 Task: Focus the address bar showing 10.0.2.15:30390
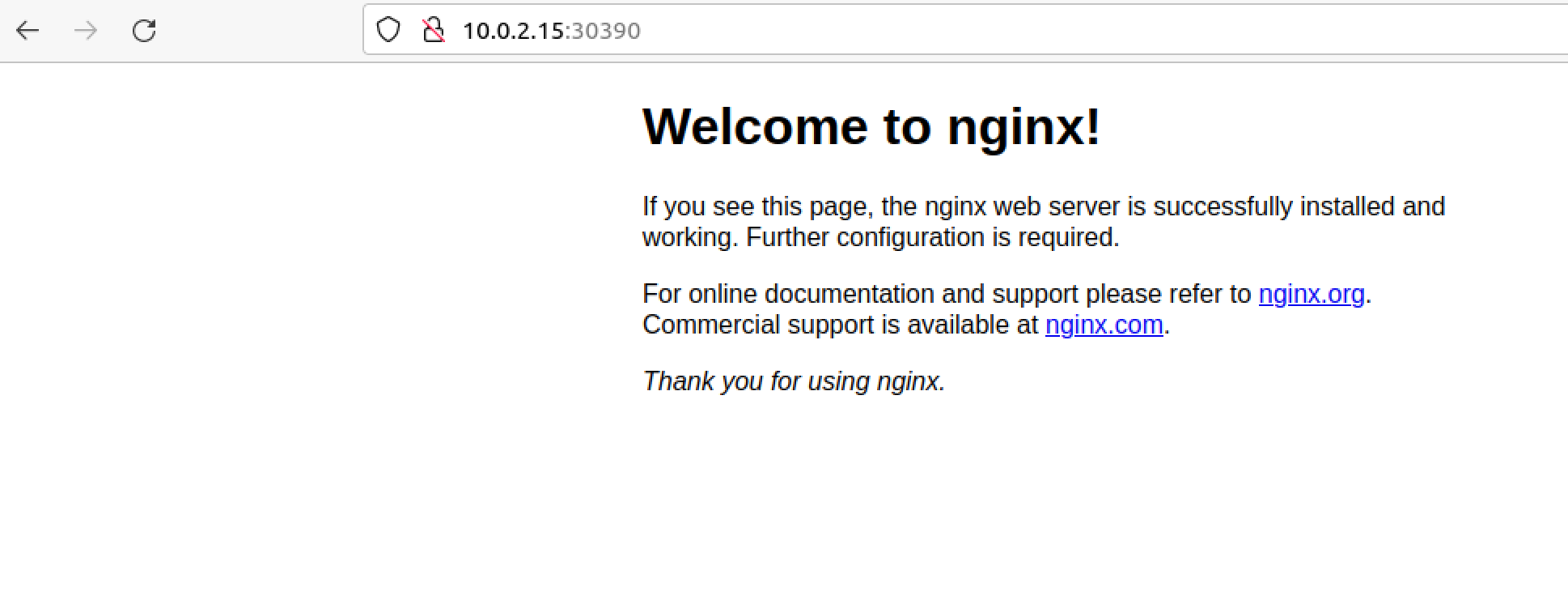click(965, 30)
